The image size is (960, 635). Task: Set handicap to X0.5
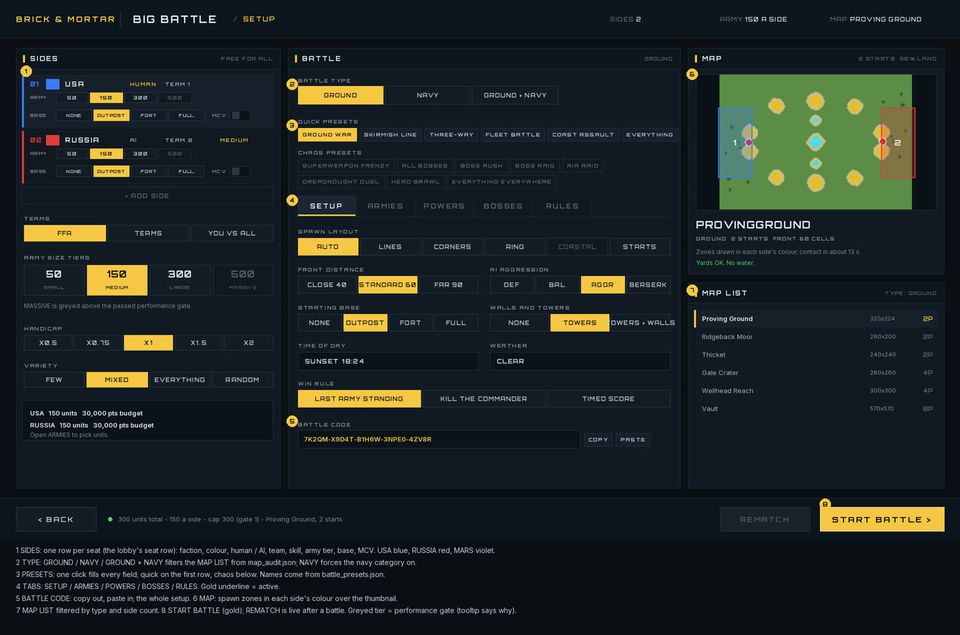pyautogui.click(x=48, y=343)
